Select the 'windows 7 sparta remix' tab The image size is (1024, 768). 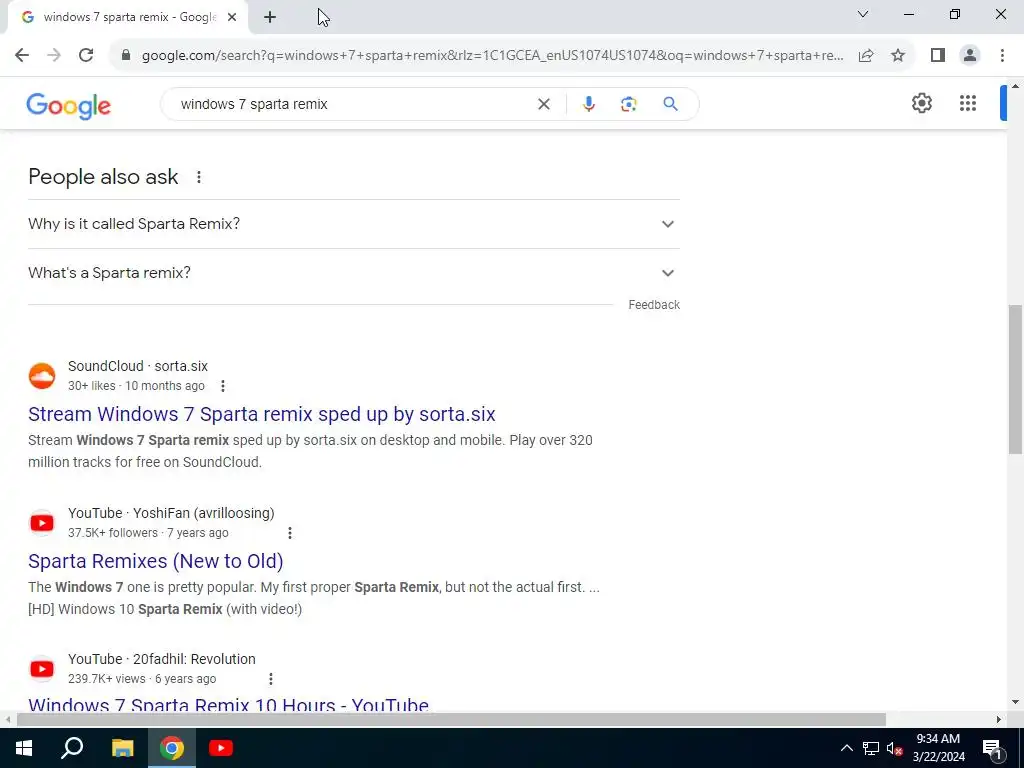click(127, 17)
